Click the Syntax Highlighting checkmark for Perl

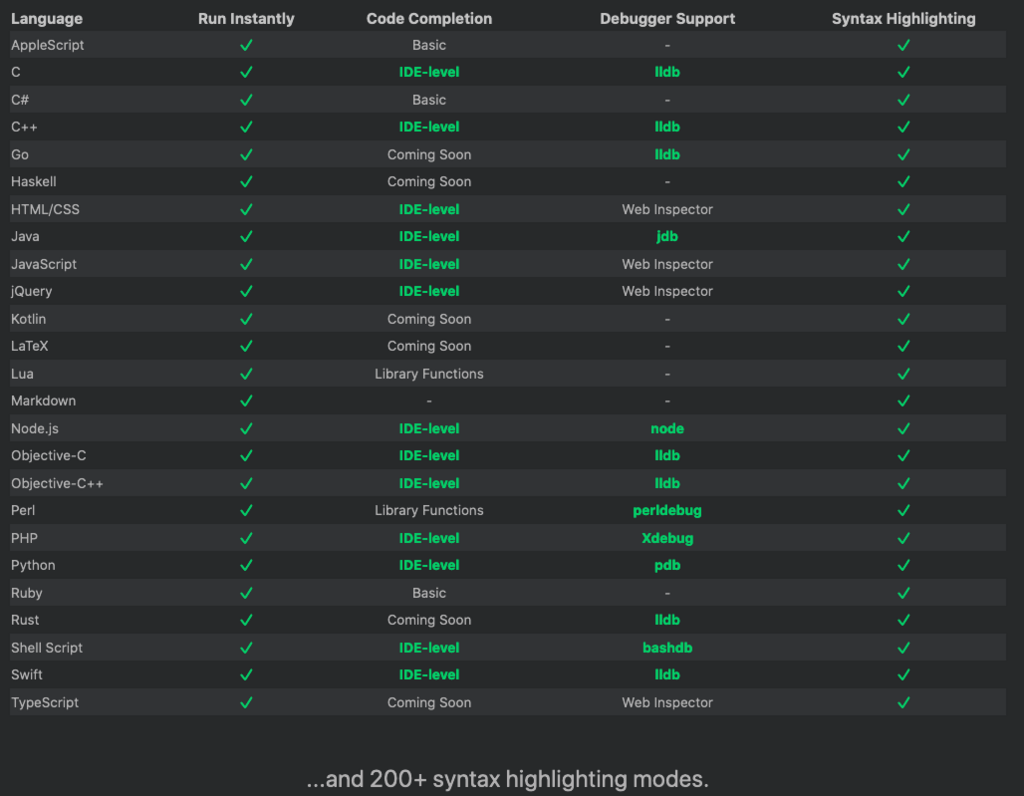point(904,511)
